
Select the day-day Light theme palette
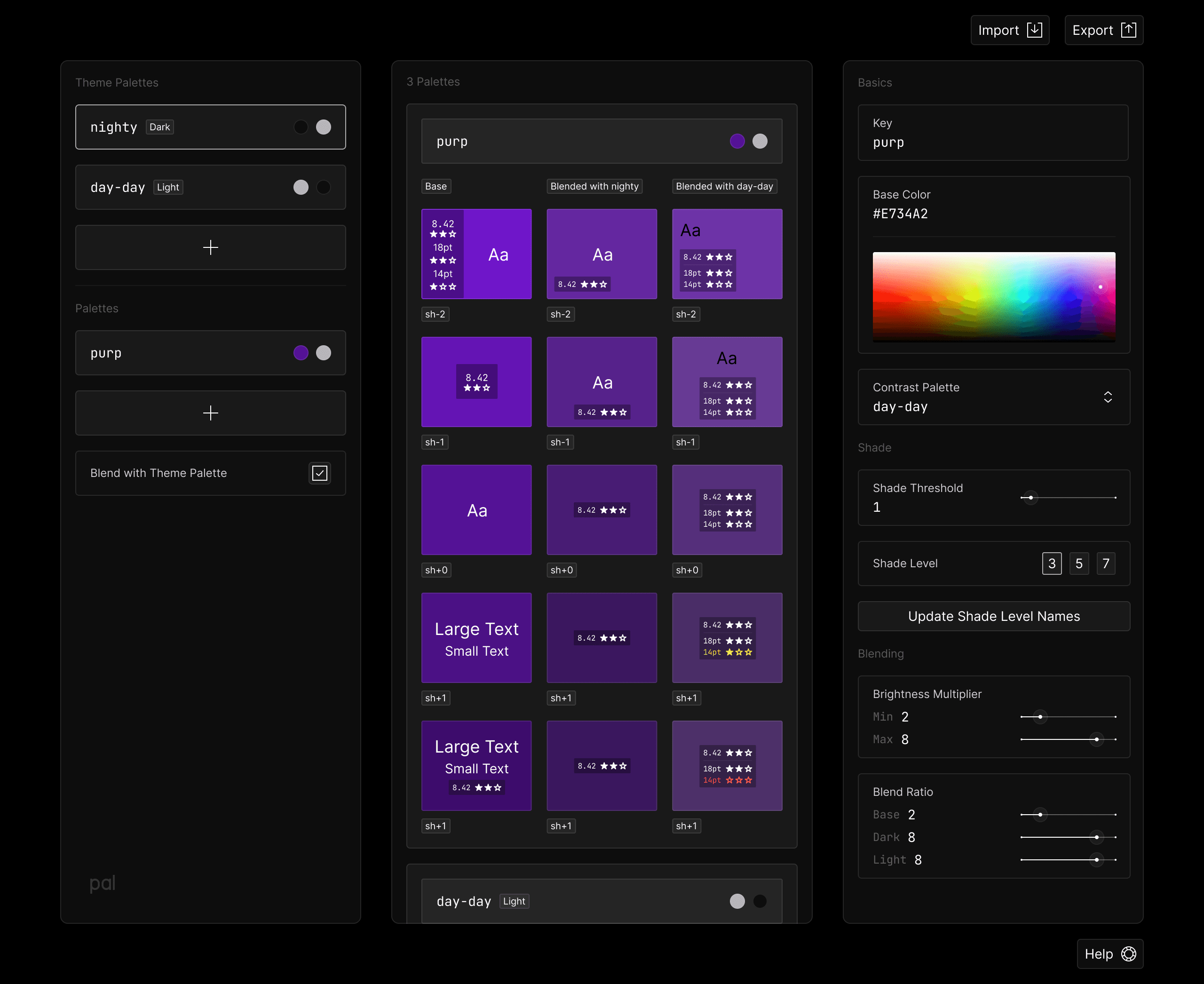click(210, 187)
